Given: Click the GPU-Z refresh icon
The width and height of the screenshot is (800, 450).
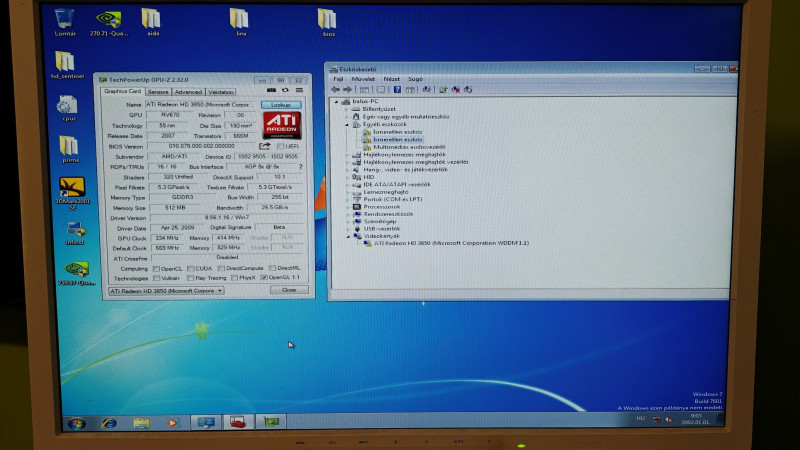Looking at the screenshot, I should [285, 90].
